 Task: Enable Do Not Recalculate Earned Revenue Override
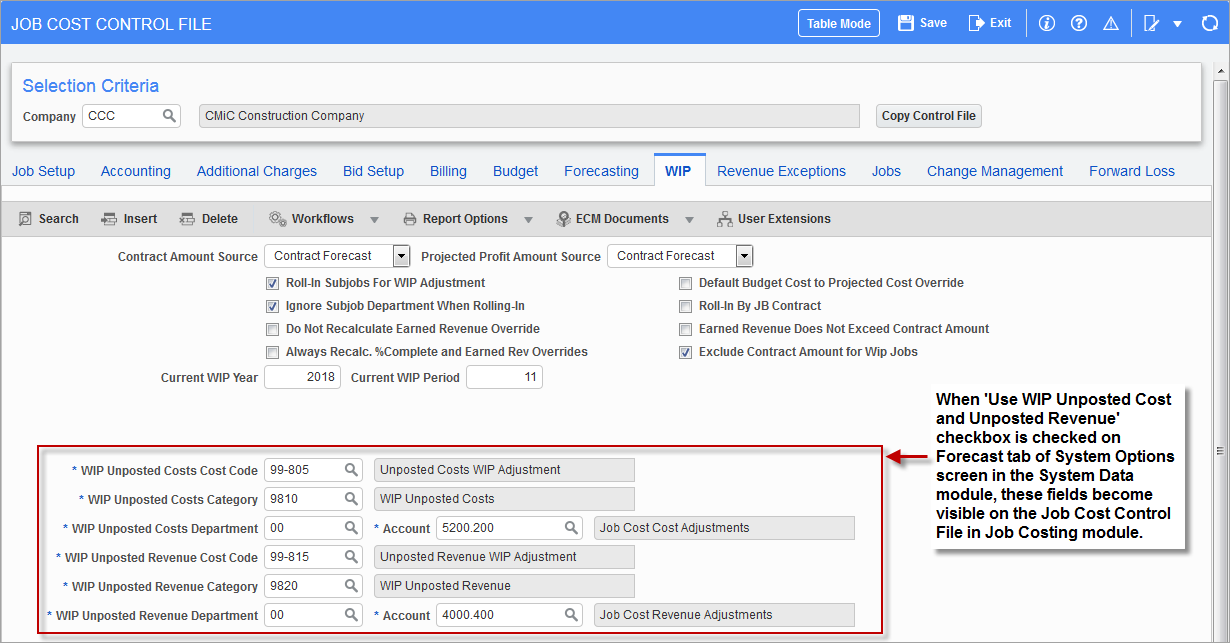tap(272, 329)
